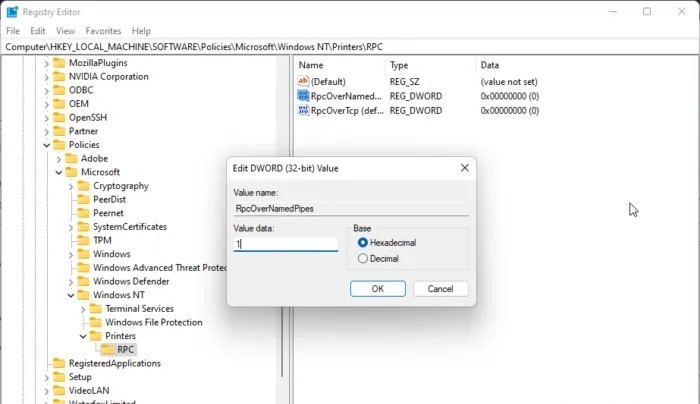Select the Decimal base radio button
Viewport: 700px width, 404px height.
[363, 259]
